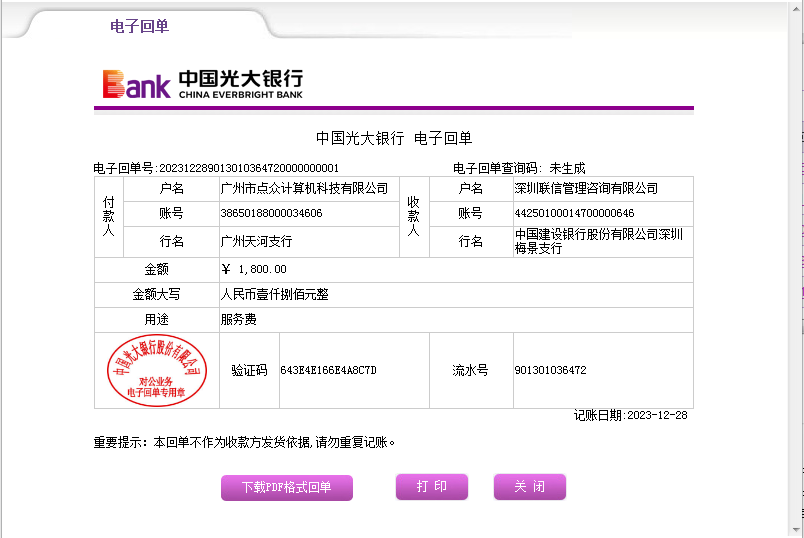Click the 收款人 label cell
The image size is (804, 538).
(414, 216)
